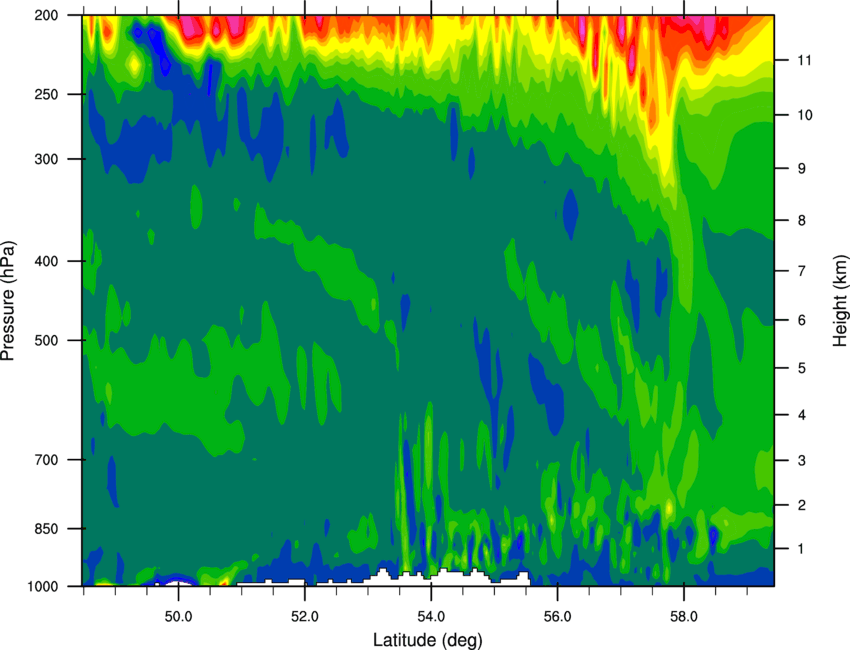Click the 1000 pressure tick label
The image size is (850, 650).
point(42,587)
